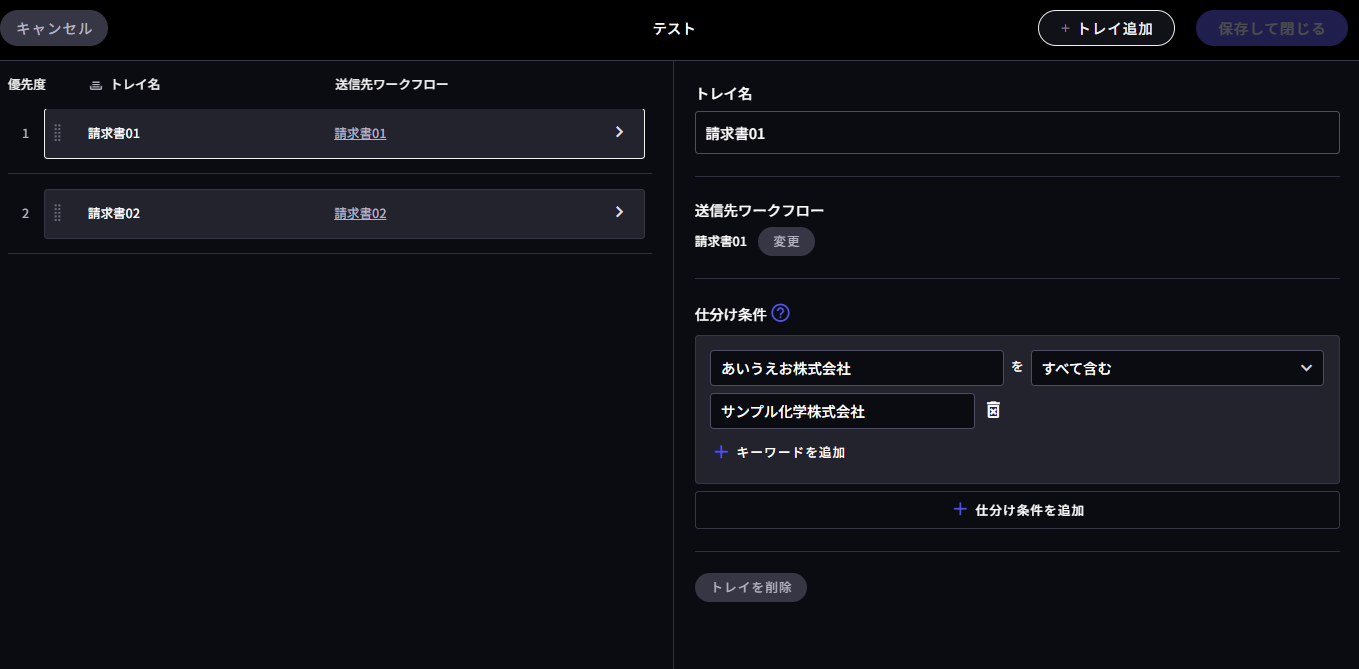Open the 請求書02 tray chevron arrow
Viewport: 1359px width, 669px height.
click(619, 212)
